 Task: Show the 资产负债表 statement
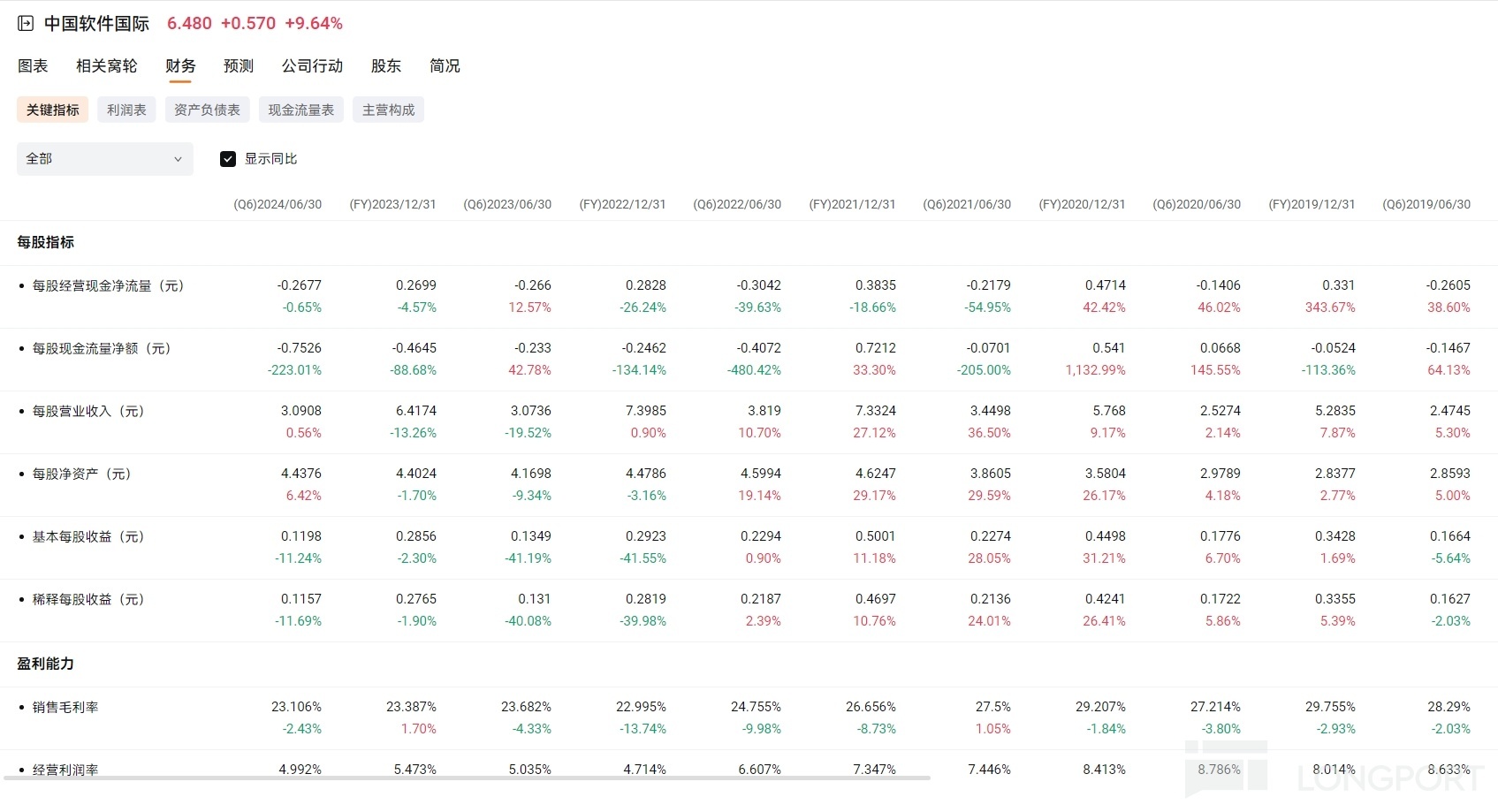pyautogui.click(x=207, y=110)
